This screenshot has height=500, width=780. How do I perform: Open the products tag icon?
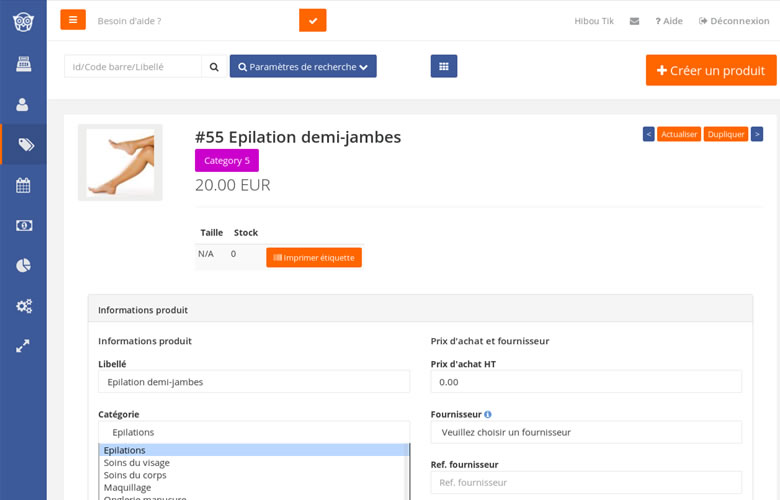pyautogui.click(x=26, y=145)
